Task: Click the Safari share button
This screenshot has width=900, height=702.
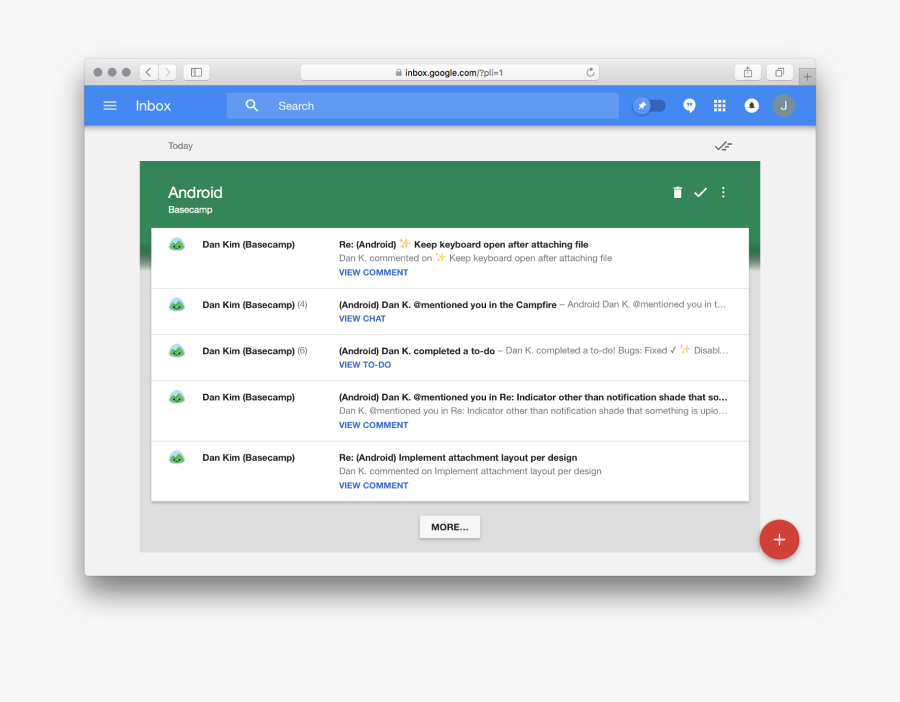Action: click(747, 72)
